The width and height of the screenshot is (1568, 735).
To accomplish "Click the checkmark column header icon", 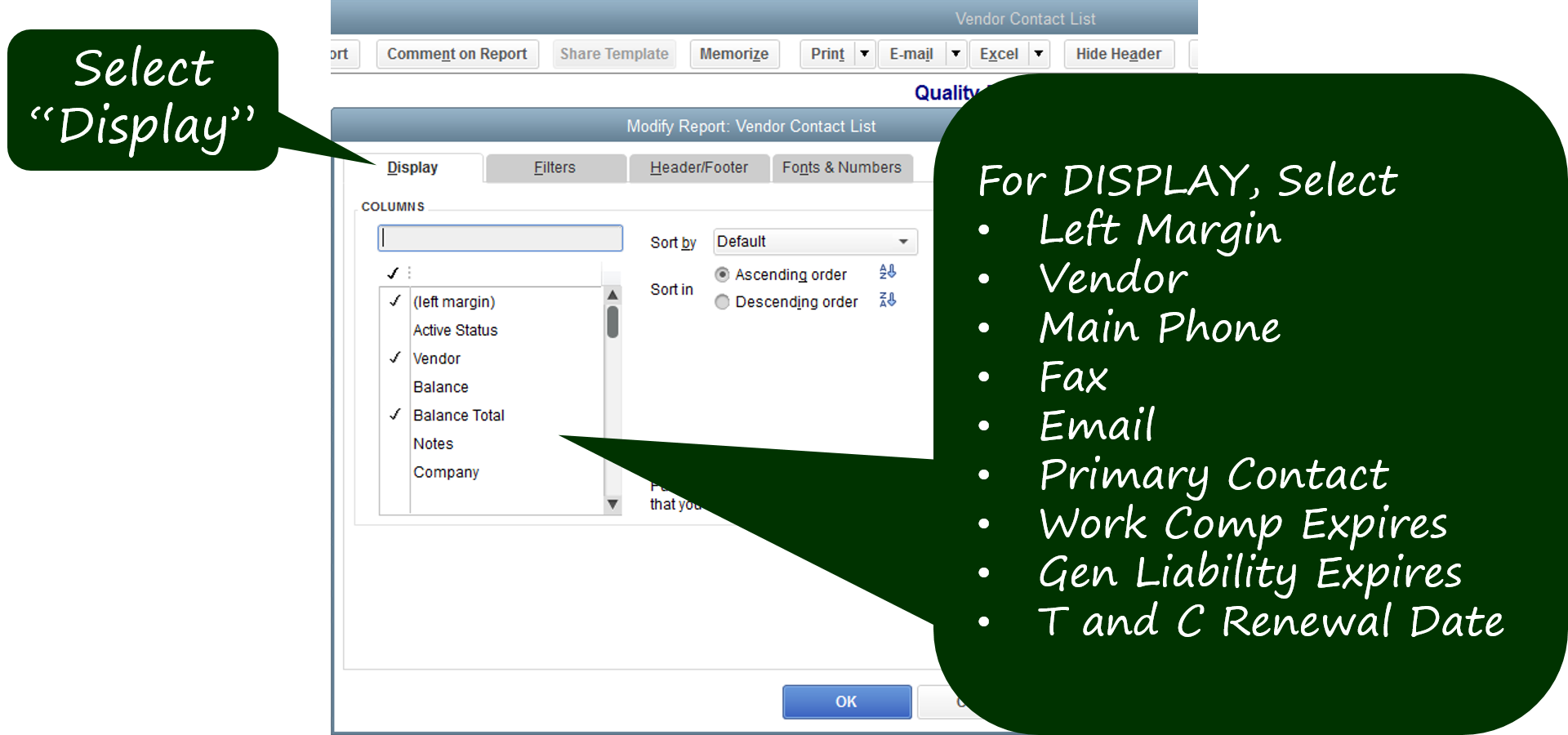I will [393, 273].
